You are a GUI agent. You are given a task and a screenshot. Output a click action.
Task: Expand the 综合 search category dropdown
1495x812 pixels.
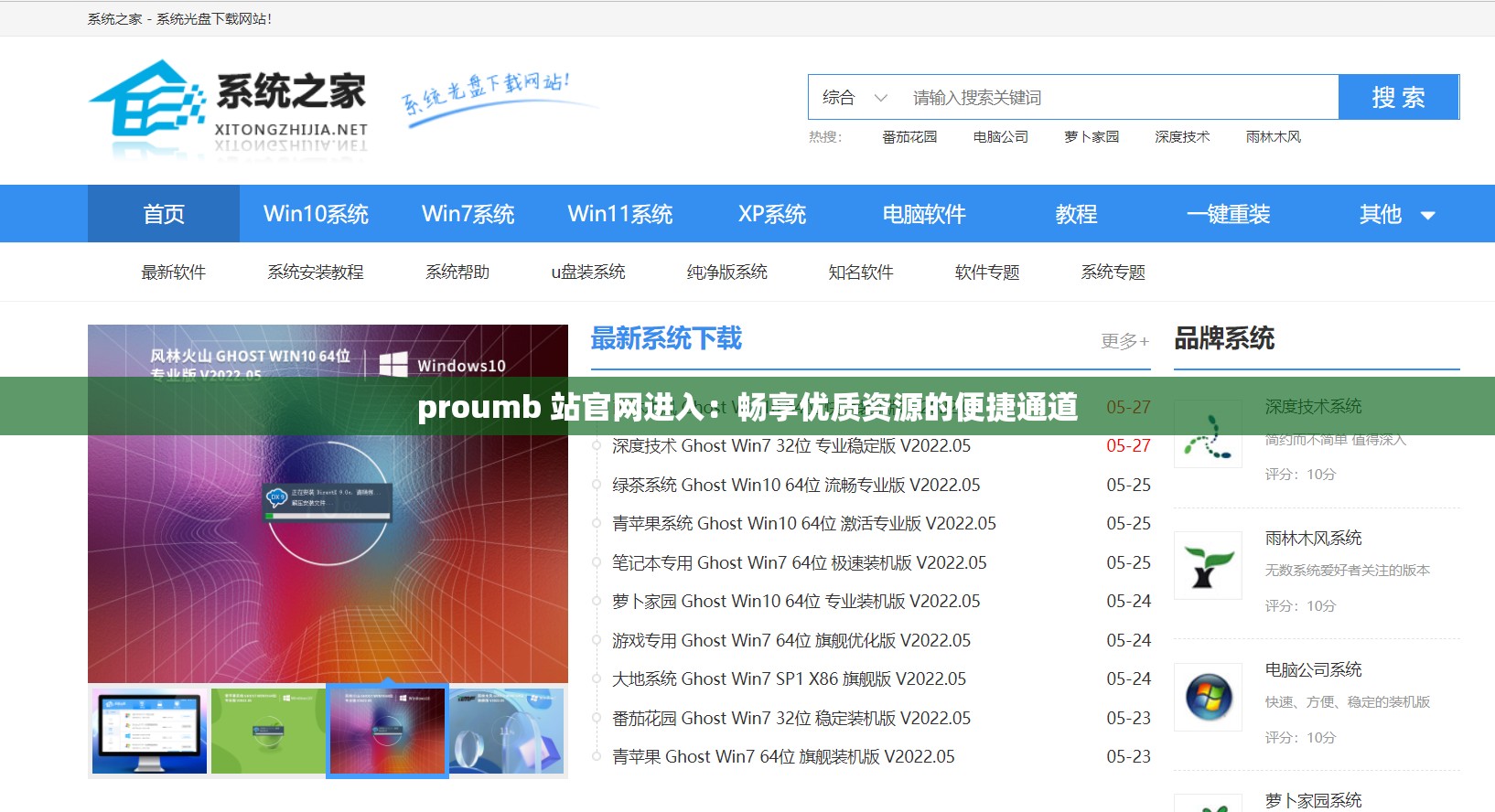pyautogui.click(x=855, y=97)
